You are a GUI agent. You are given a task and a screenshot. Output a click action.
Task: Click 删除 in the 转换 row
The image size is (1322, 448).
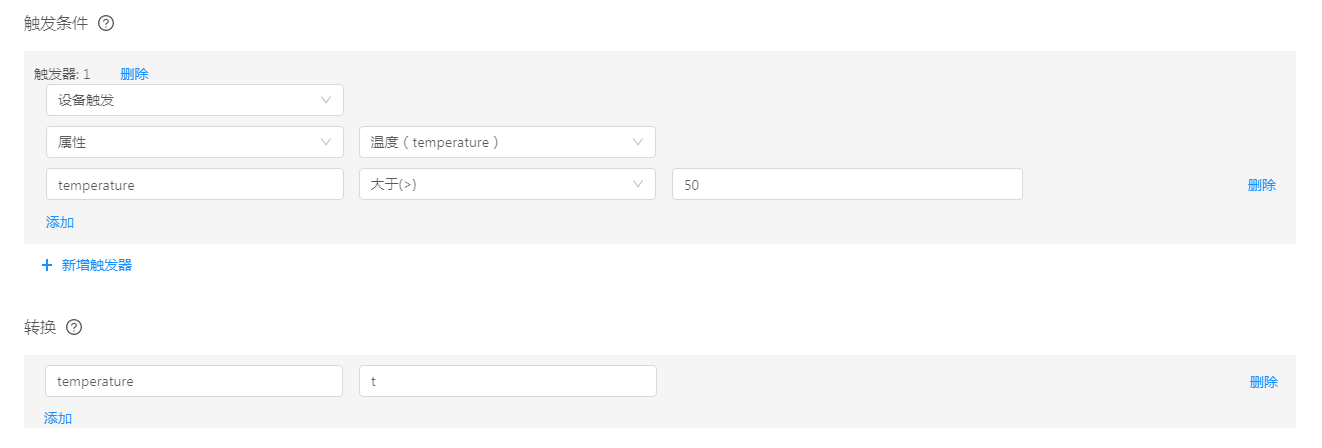click(x=1263, y=382)
